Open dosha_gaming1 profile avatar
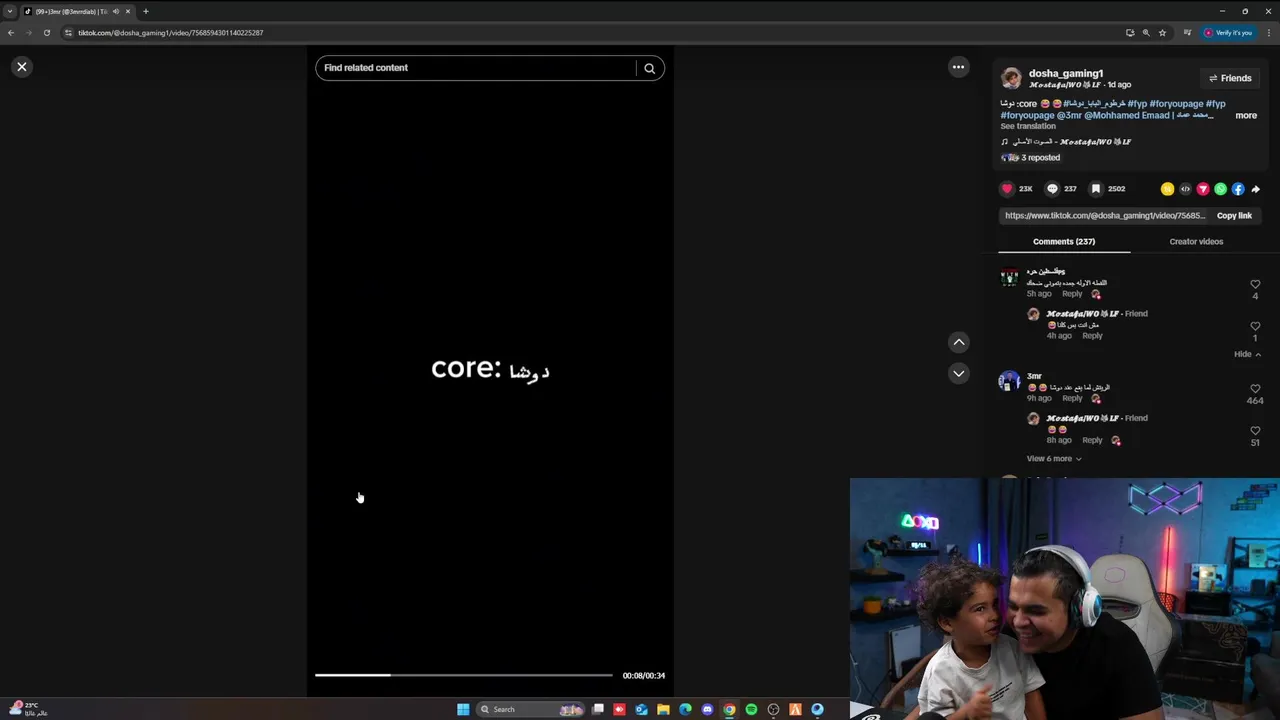The height and width of the screenshot is (720, 1280). tap(1011, 78)
